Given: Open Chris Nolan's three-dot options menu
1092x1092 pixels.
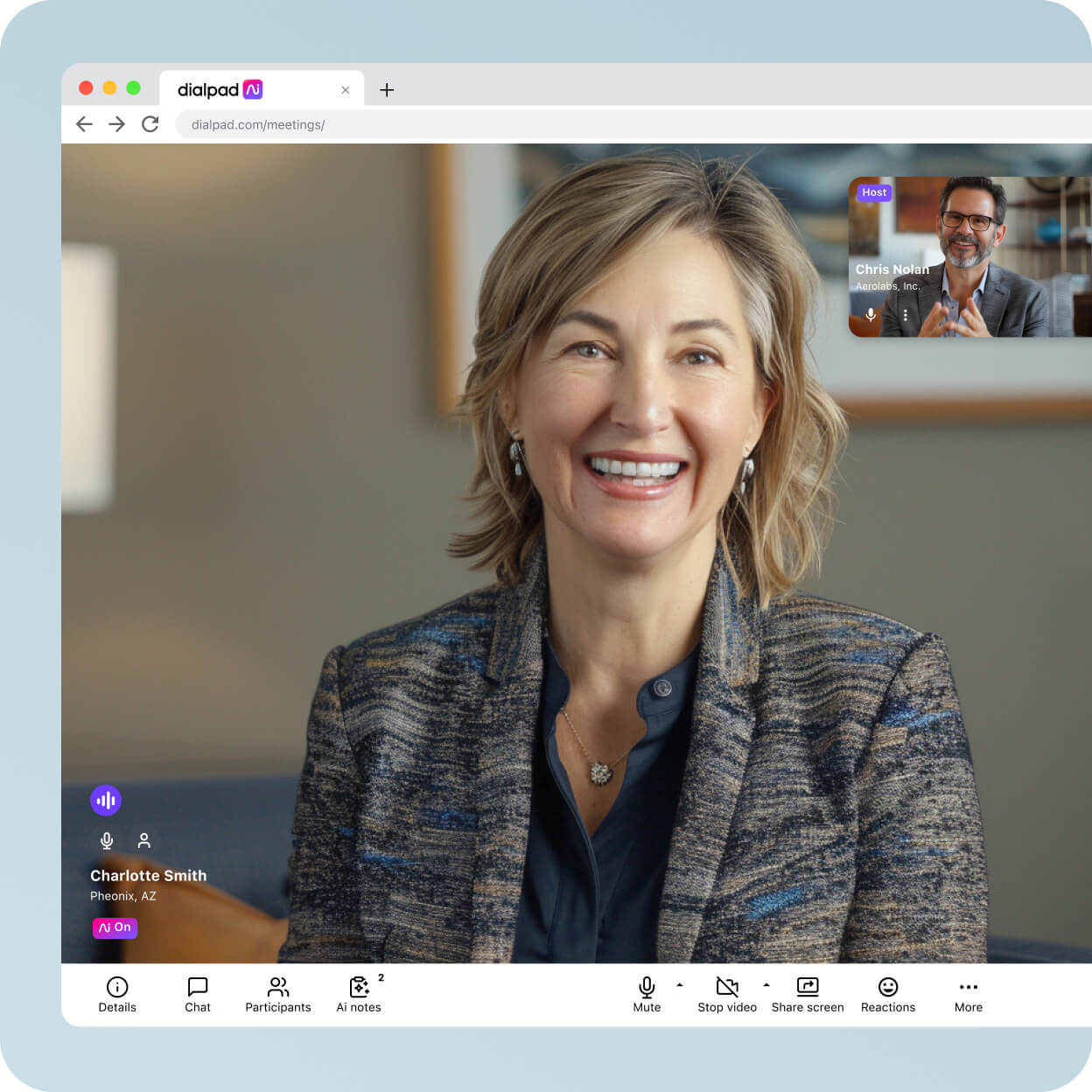Looking at the screenshot, I should tap(905, 314).
